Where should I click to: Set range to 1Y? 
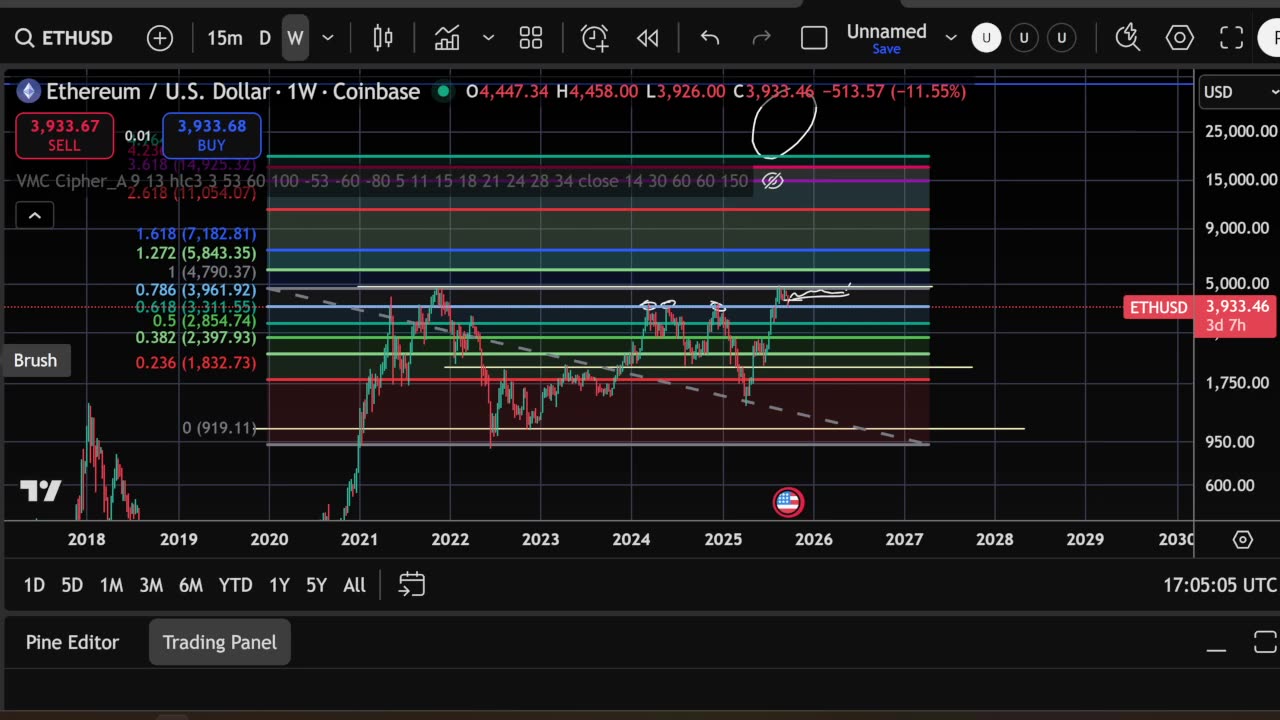pos(279,585)
